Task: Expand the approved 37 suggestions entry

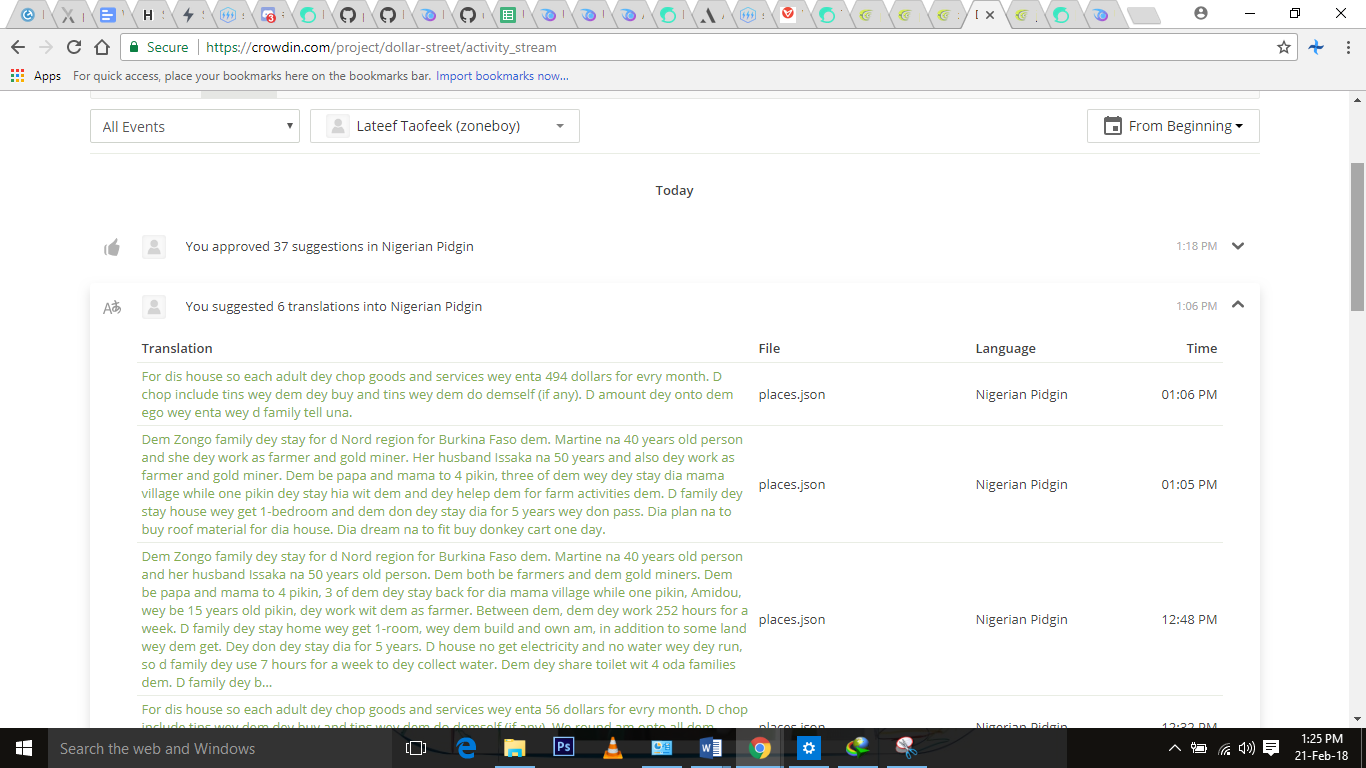Action: click(1238, 246)
